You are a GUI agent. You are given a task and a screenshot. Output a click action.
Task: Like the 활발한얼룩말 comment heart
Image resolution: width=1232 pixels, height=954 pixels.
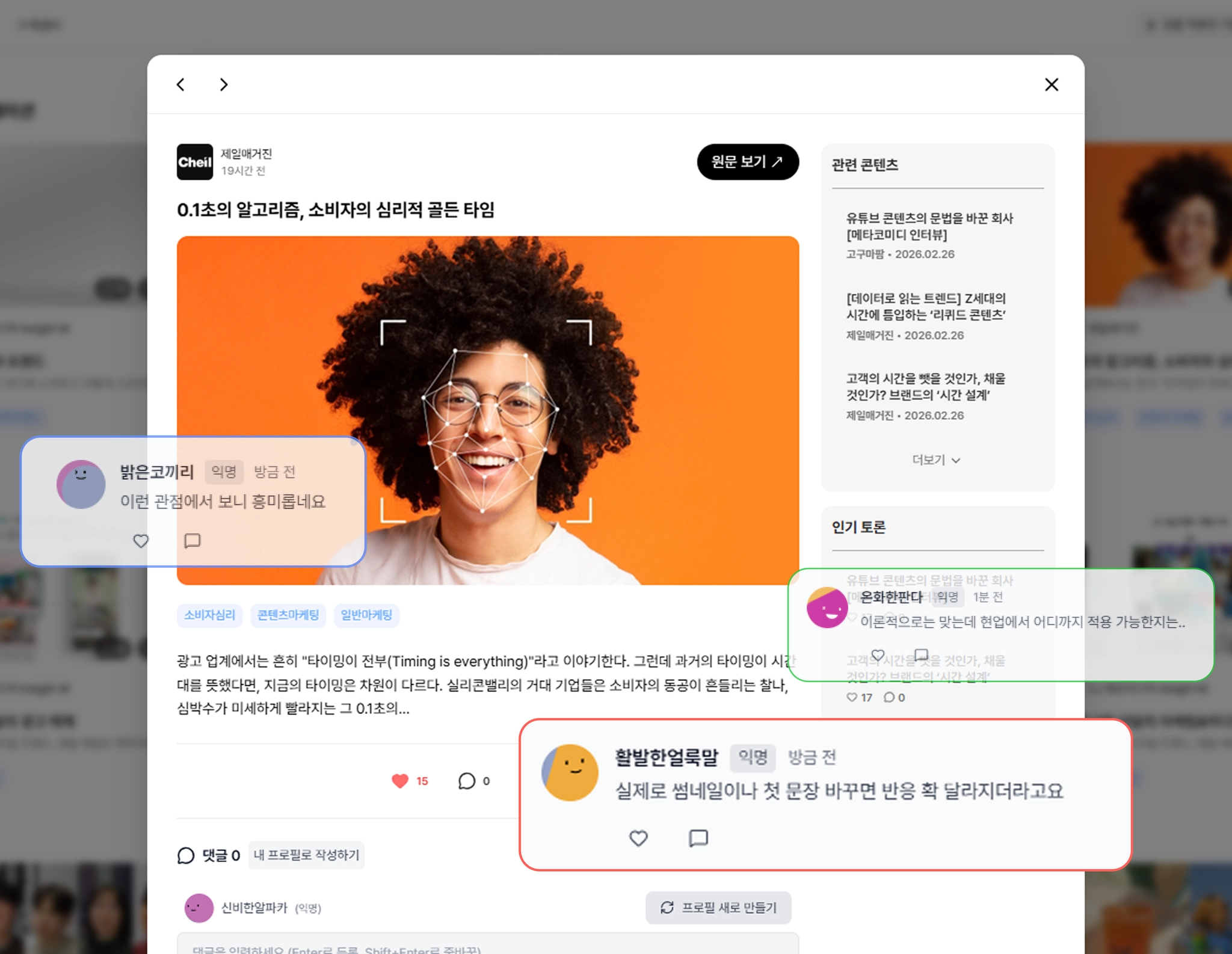(x=638, y=838)
